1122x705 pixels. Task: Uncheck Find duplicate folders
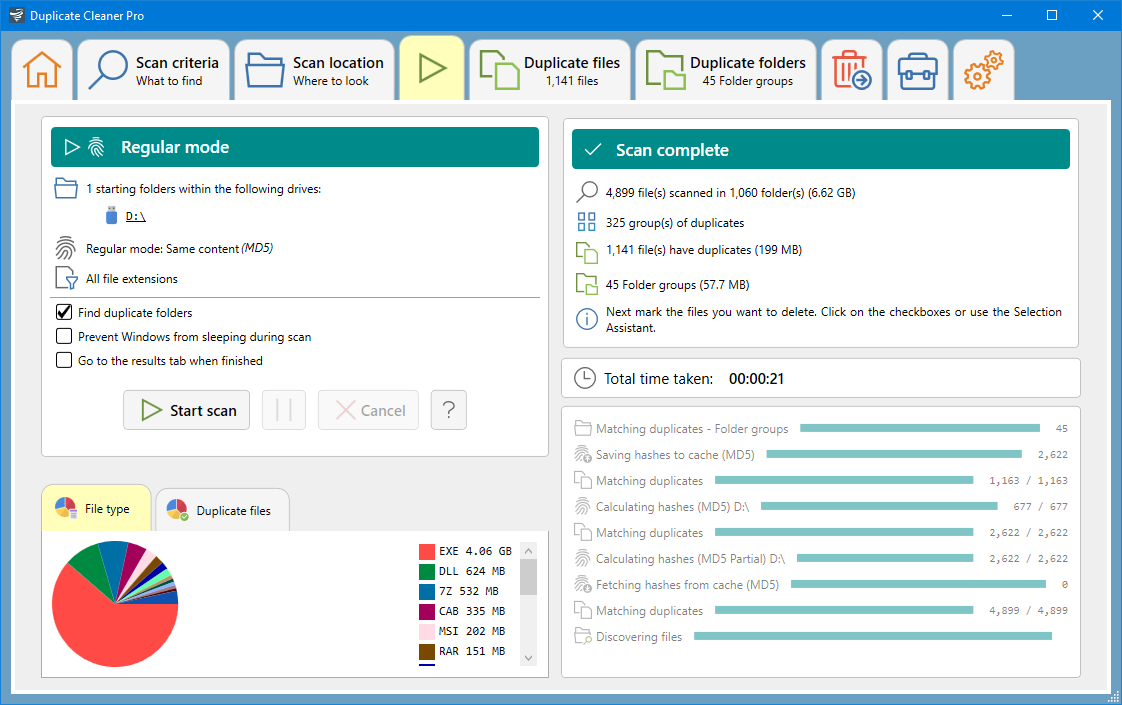click(64, 312)
